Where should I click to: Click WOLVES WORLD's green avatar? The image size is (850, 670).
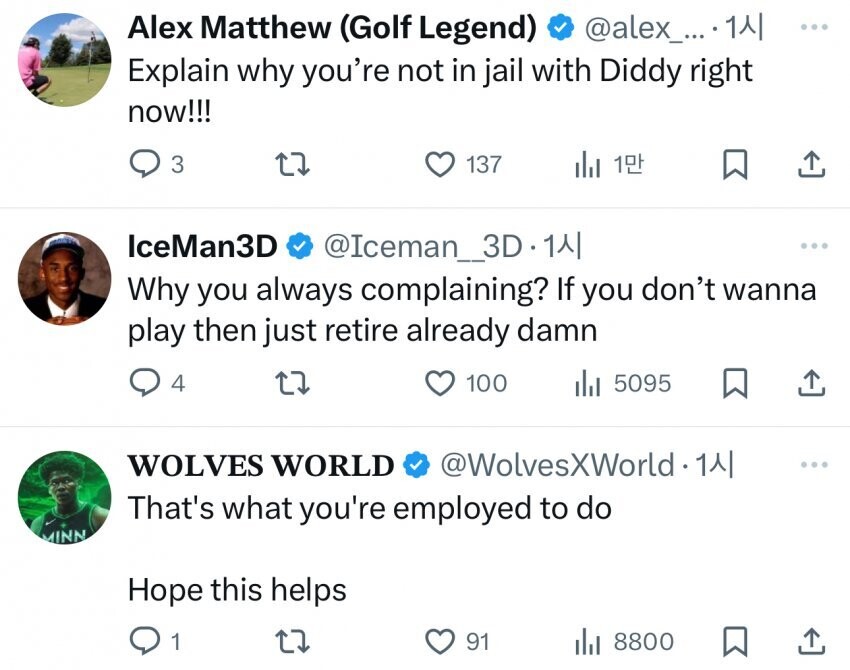65,497
